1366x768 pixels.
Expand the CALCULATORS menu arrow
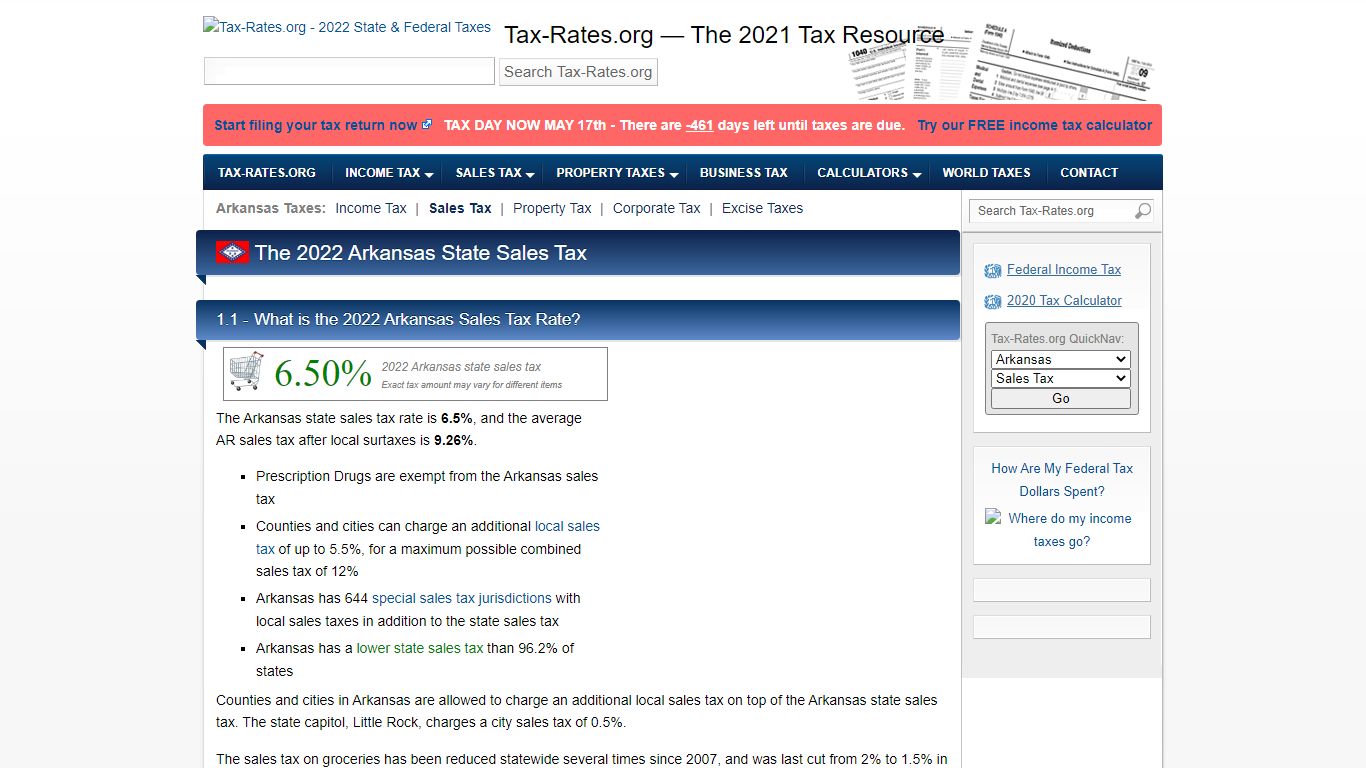[917, 174]
